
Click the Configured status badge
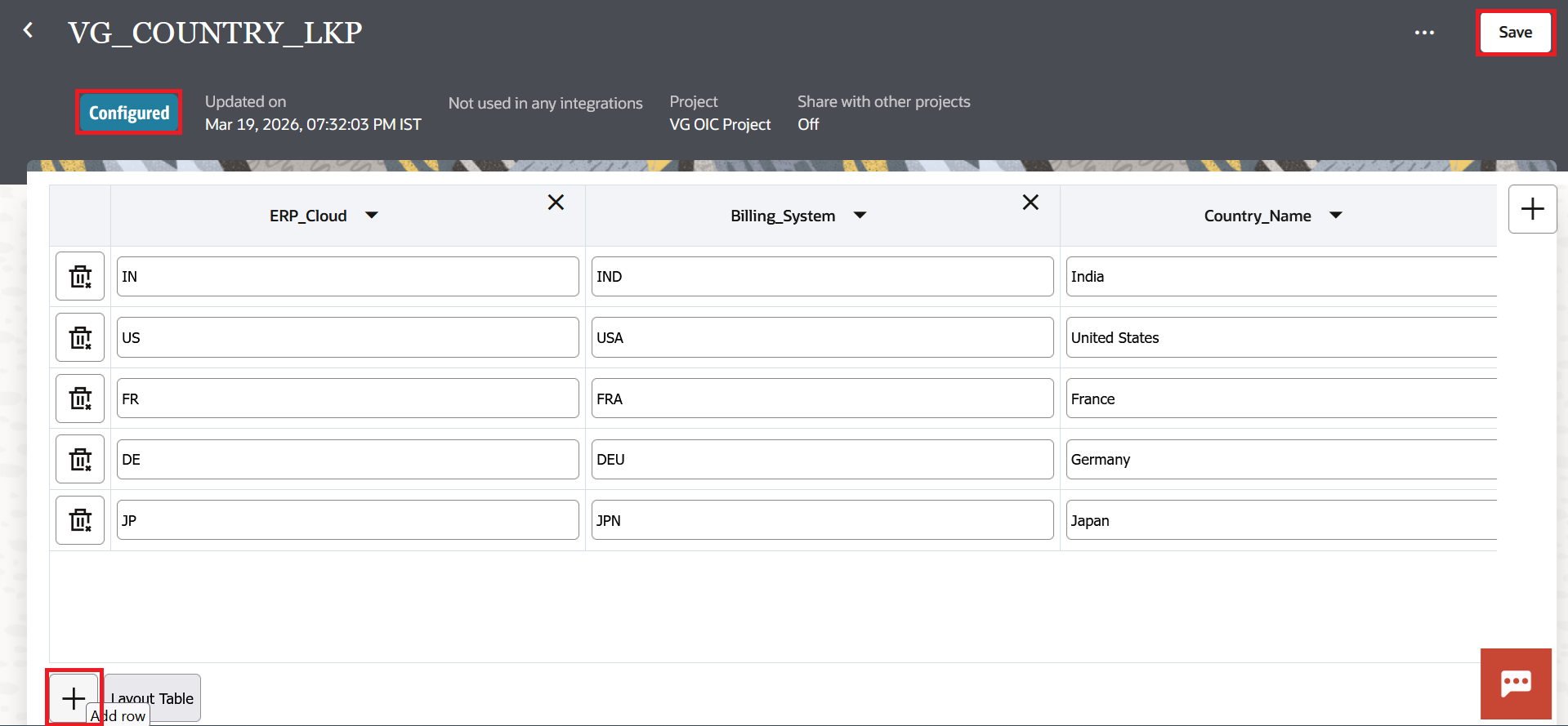129,113
